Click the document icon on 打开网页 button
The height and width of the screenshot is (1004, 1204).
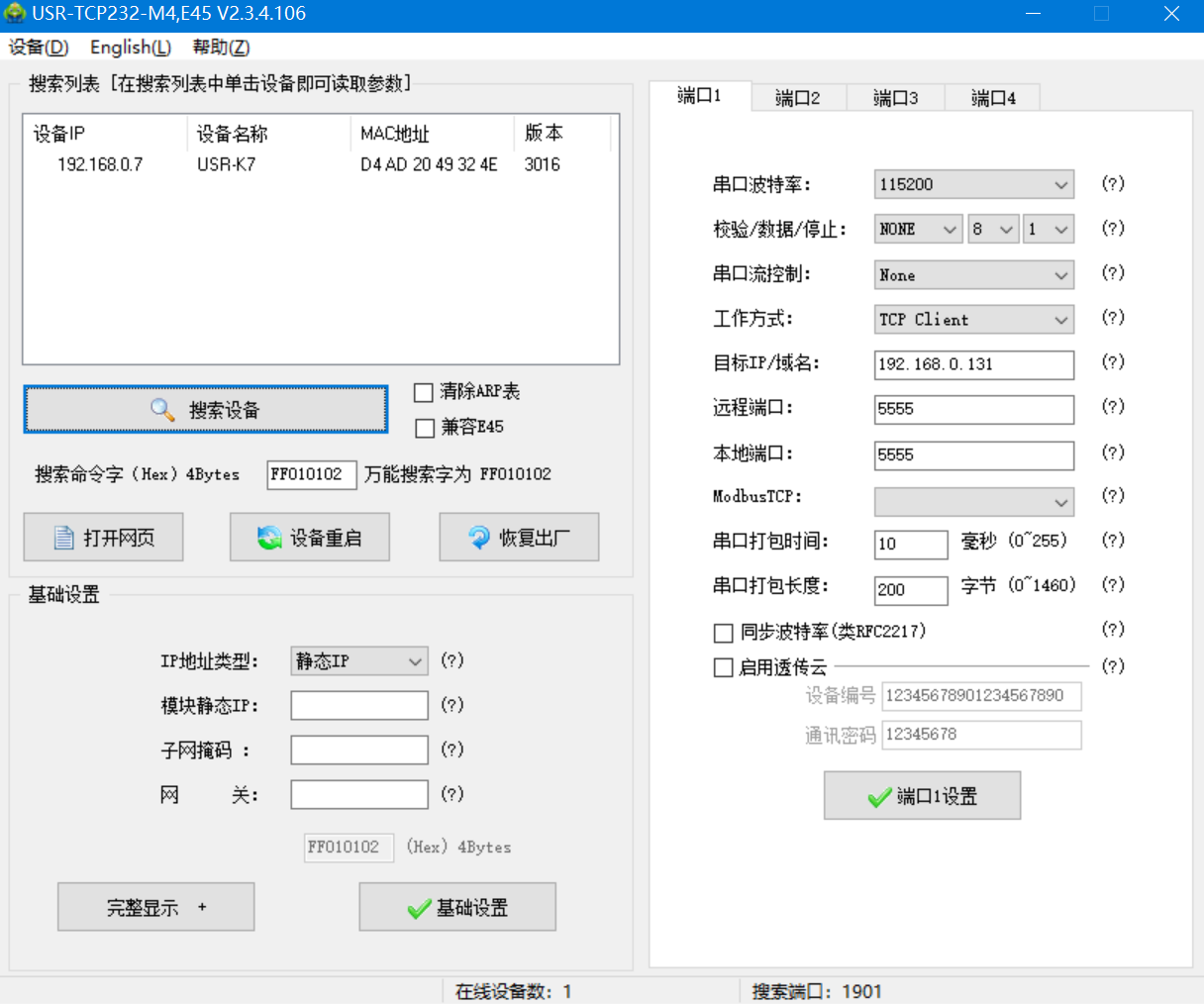(x=64, y=538)
